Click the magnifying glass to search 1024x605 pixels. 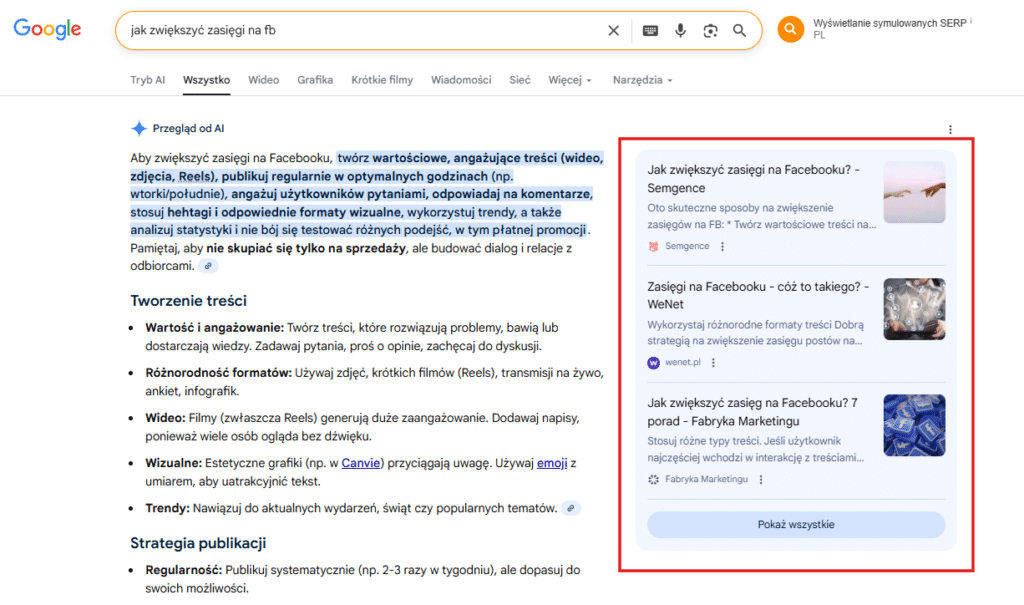coord(739,30)
